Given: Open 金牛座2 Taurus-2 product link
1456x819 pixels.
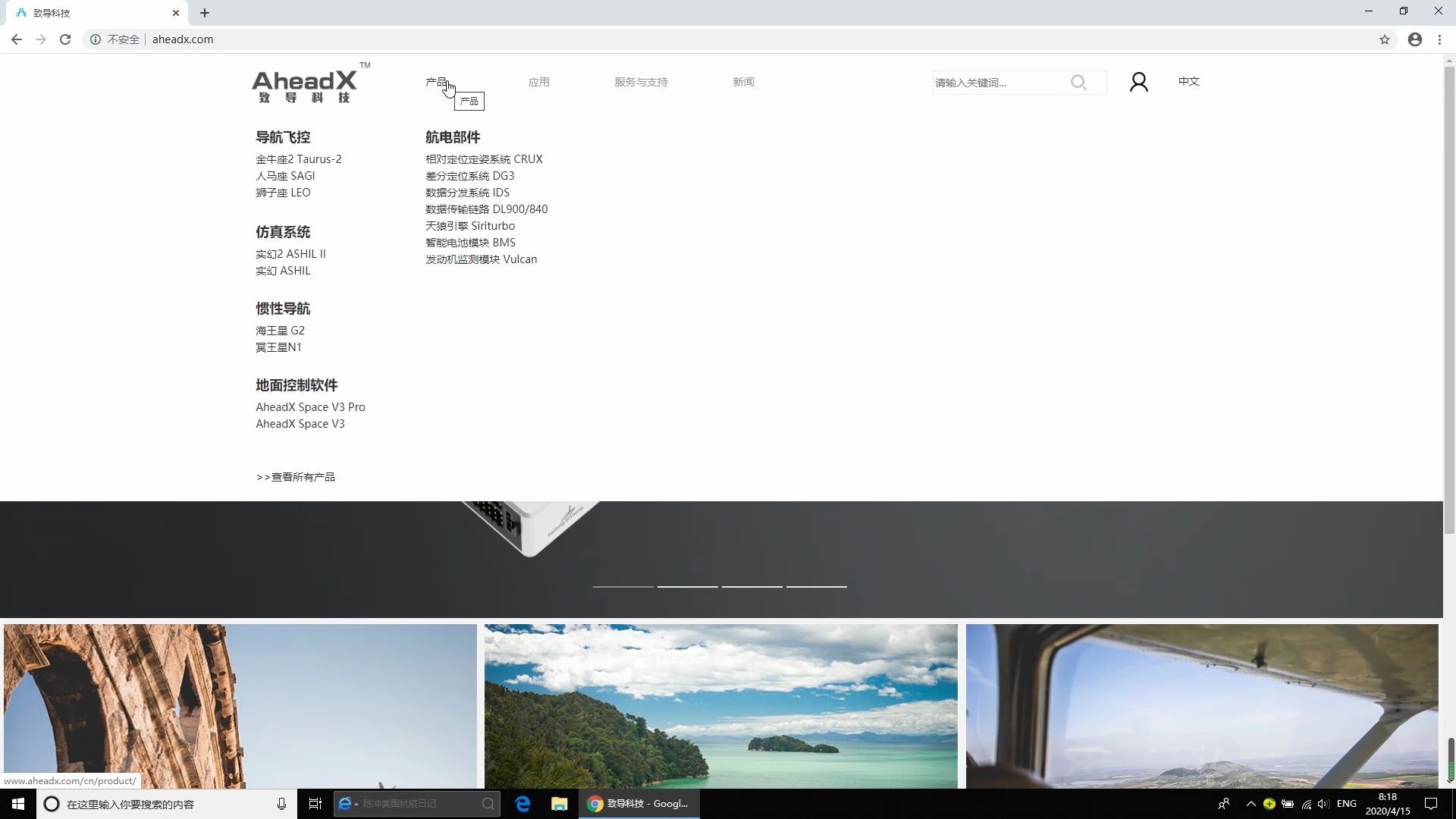Looking at the screenshot, I should pos(299,159).
